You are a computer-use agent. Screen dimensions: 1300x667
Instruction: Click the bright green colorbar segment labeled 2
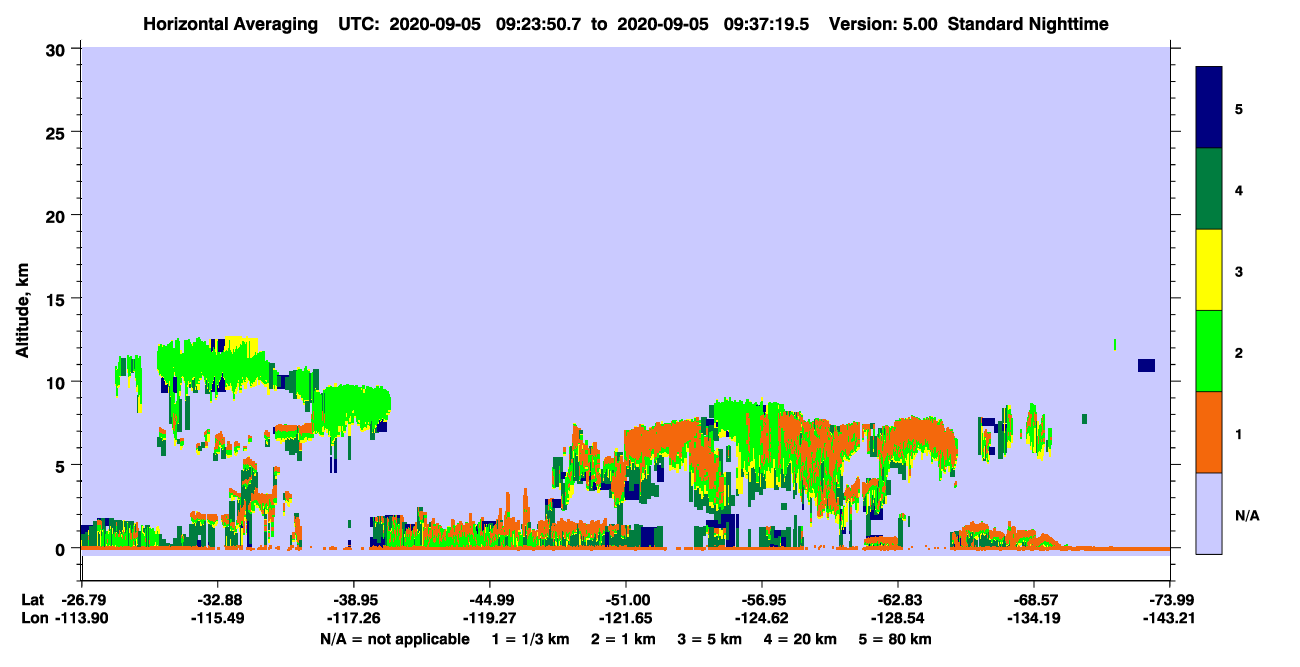pyautogui.click(x=1209, y=351)
